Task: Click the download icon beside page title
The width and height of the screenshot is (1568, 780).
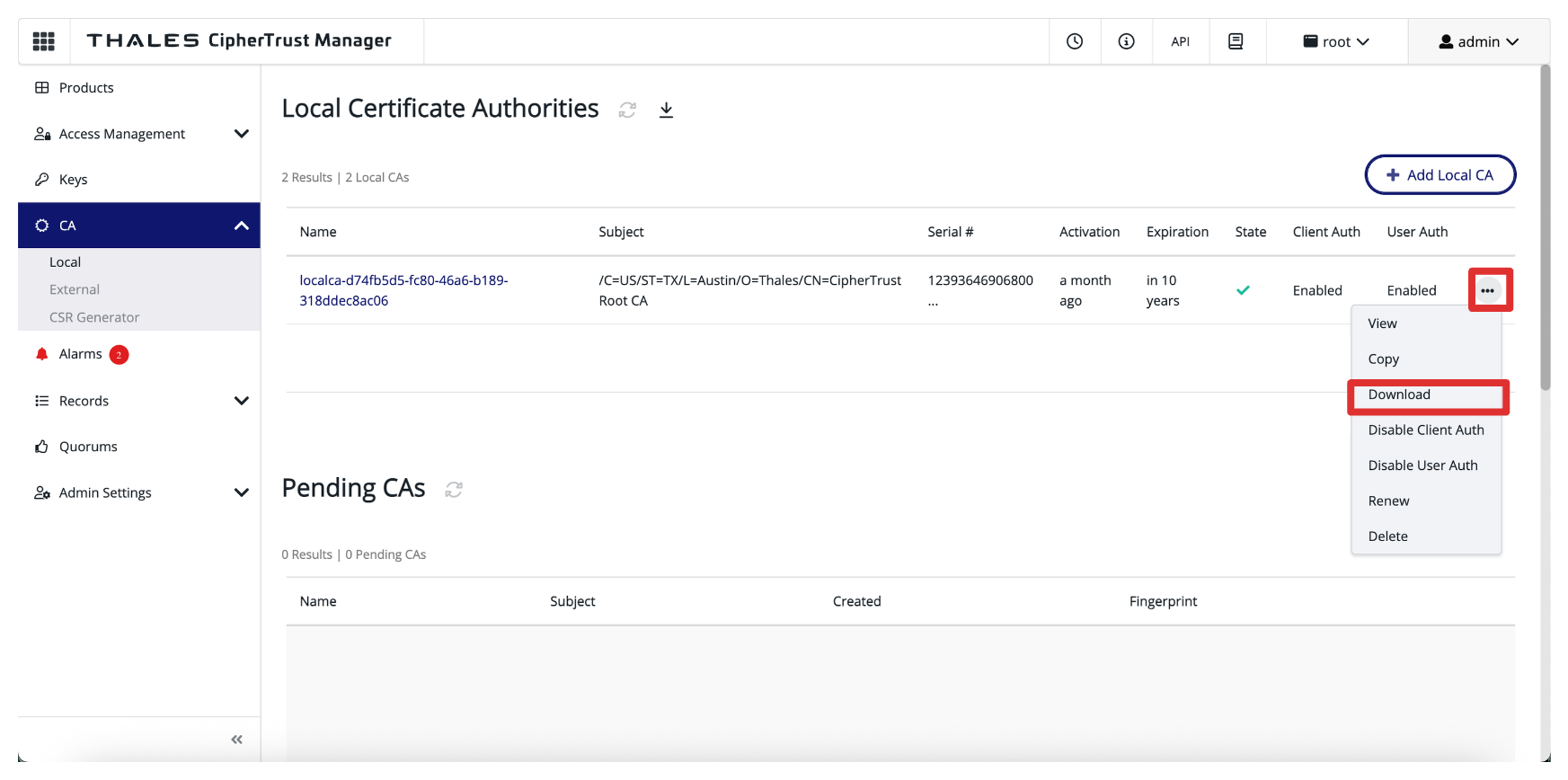Action: (x=666, y=110)
